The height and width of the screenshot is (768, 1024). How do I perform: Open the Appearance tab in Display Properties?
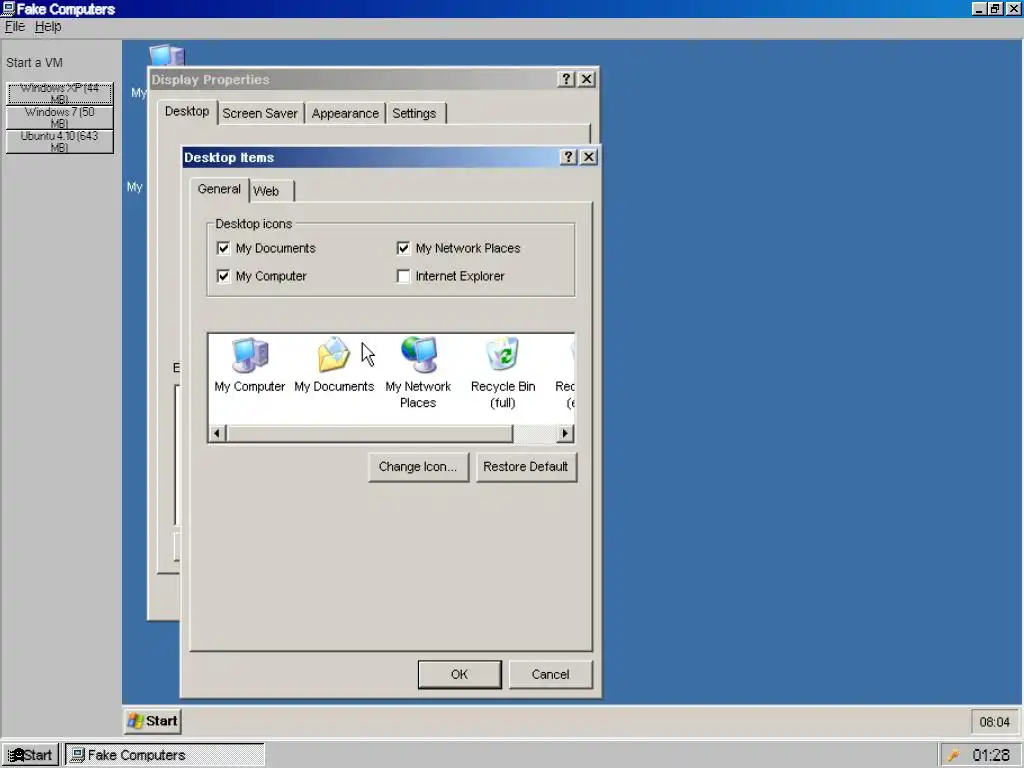345,113
